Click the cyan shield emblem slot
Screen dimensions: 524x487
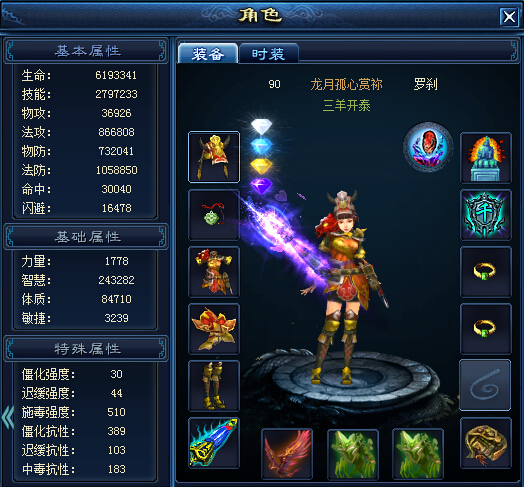click(486, 215)
